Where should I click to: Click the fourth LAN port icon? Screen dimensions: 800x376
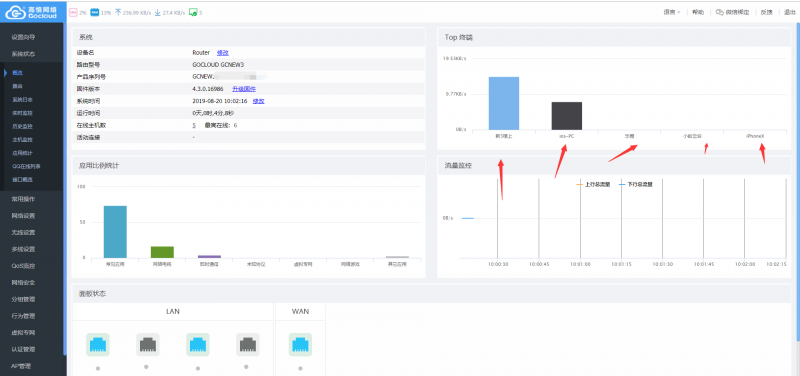tap(248, 344)
